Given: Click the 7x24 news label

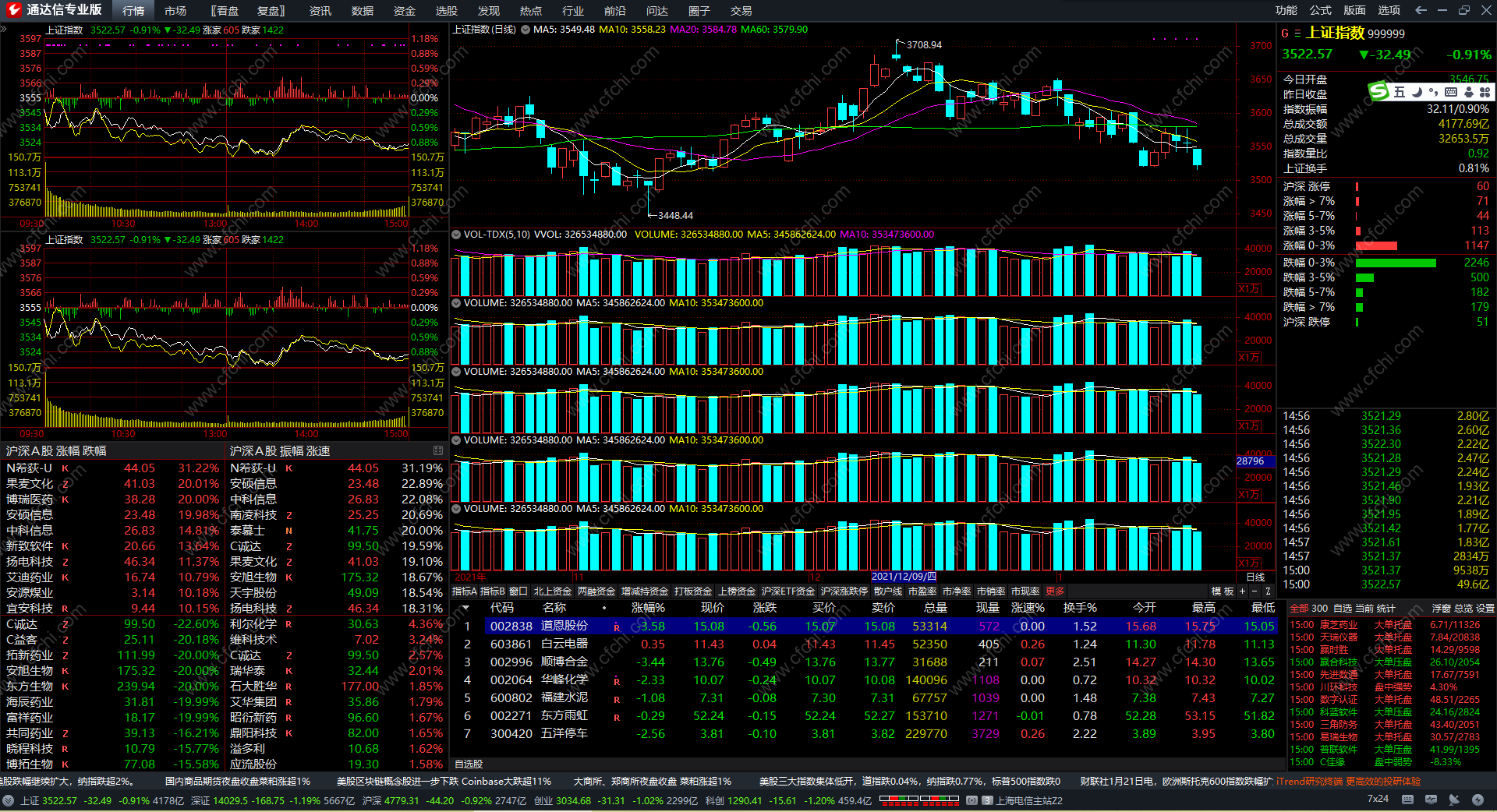Looking at the screenshot, I should 1378,799.
